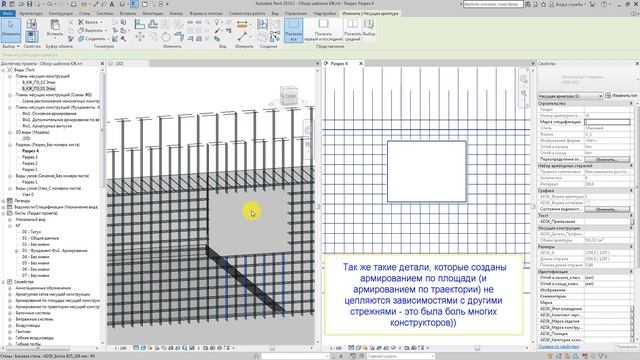
Task: Close the Разрез 4 view tab
Action: [361, 64]
